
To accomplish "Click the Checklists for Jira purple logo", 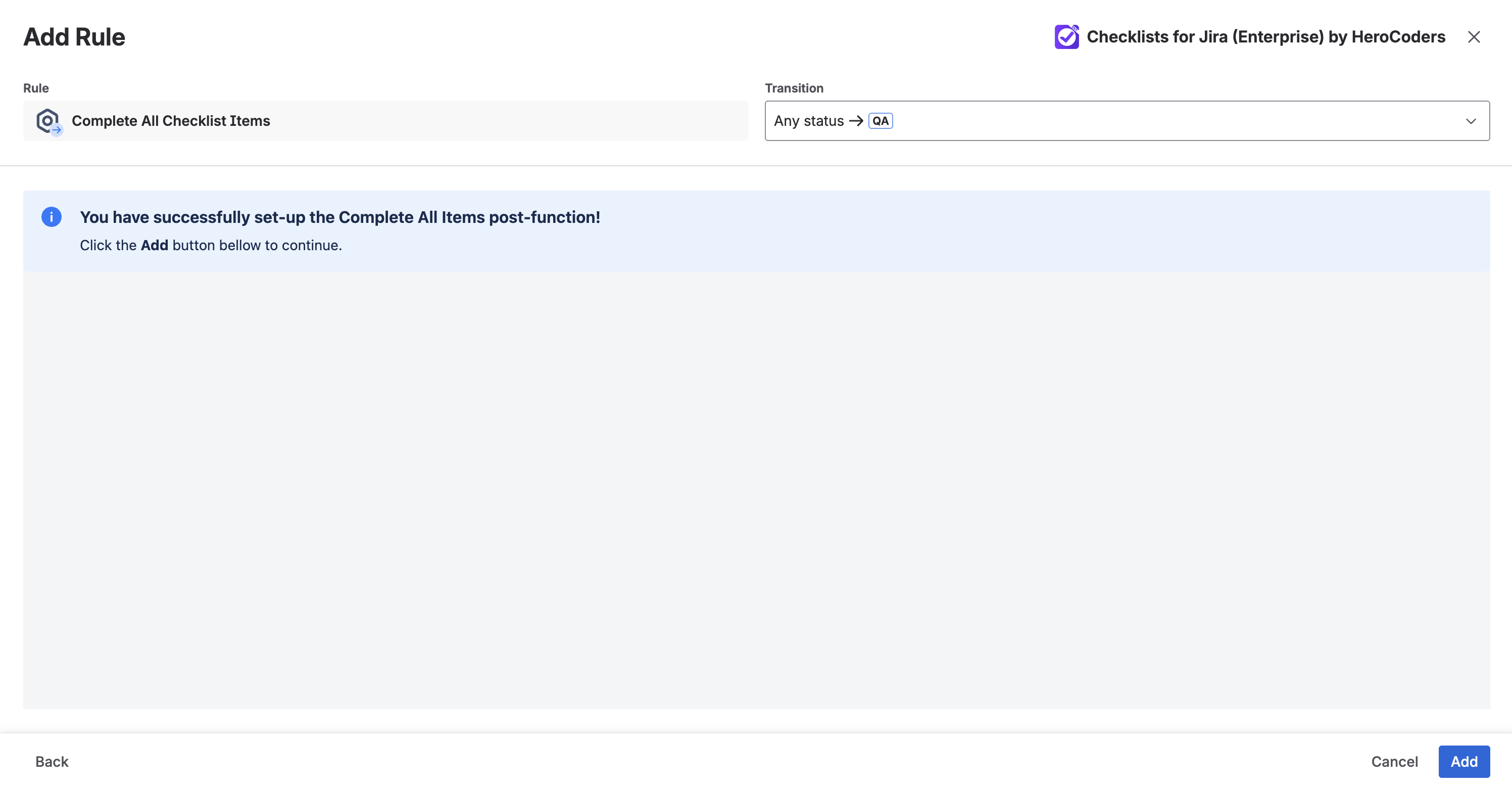I will (1066, 37).
